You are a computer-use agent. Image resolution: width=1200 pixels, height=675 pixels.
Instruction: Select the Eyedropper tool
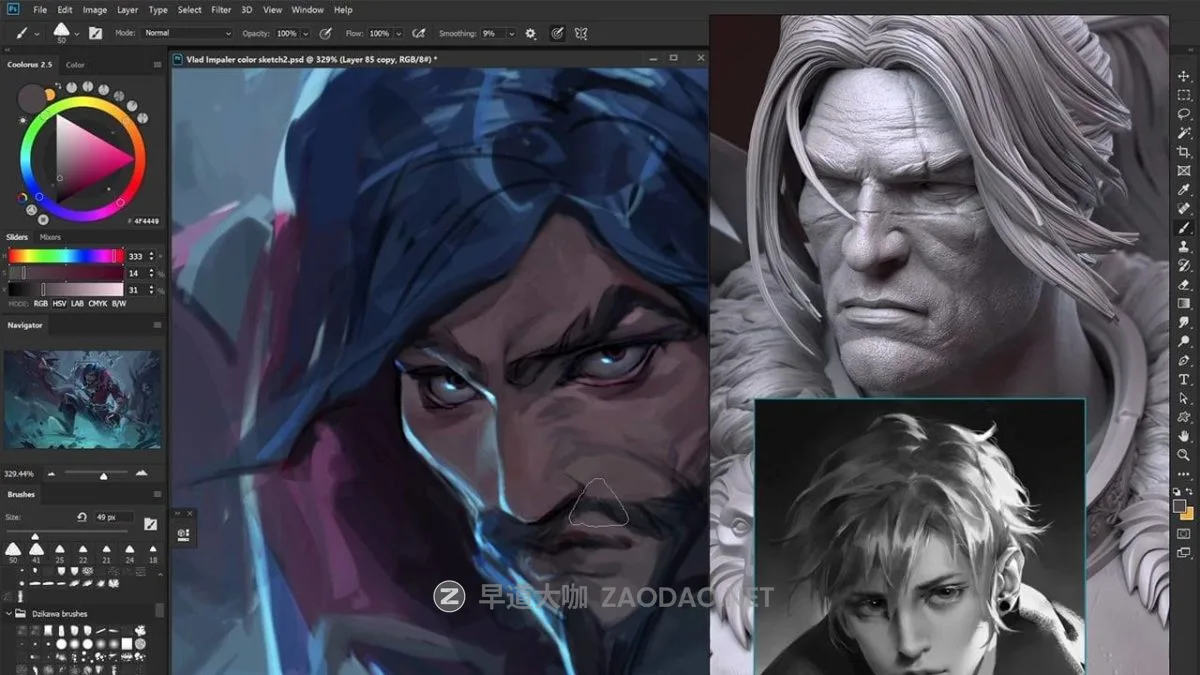1184,190
